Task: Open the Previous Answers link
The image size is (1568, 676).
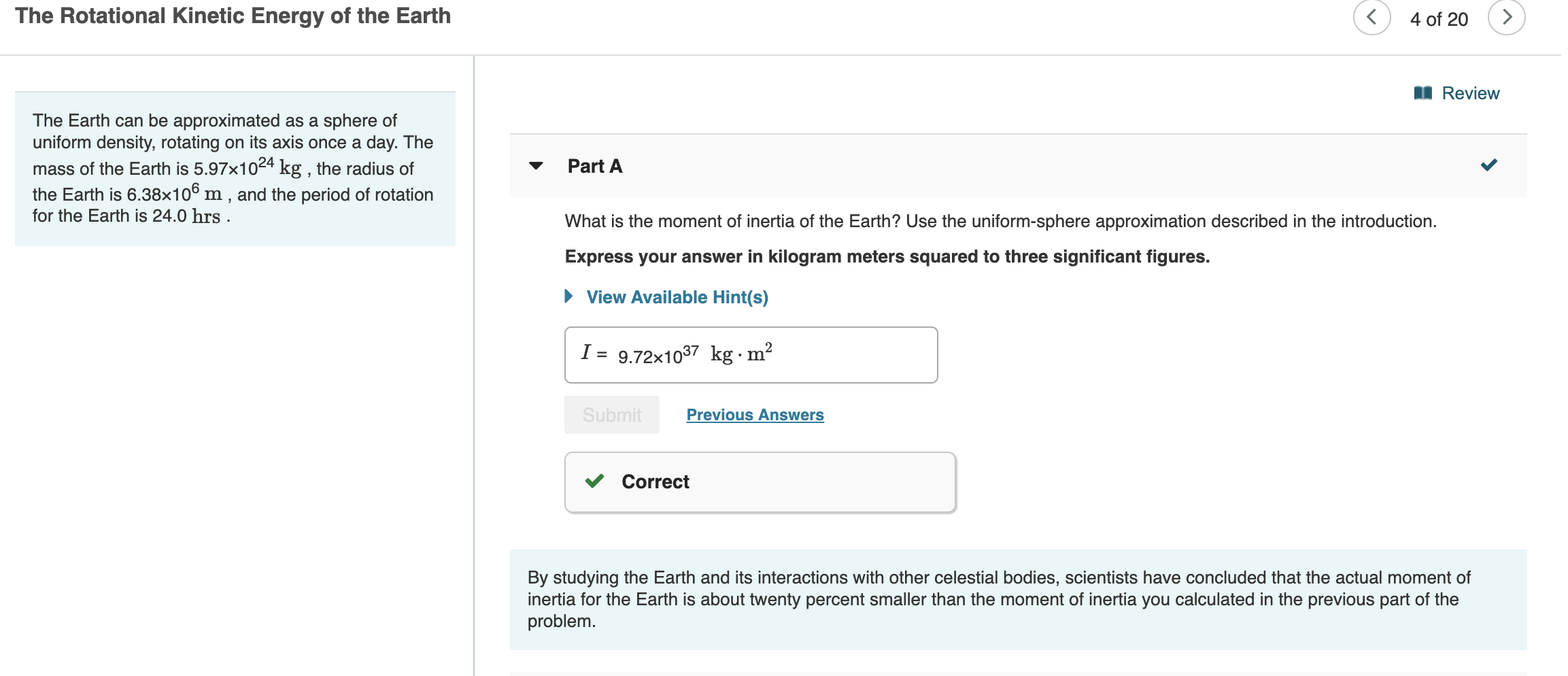Action: 755,415
